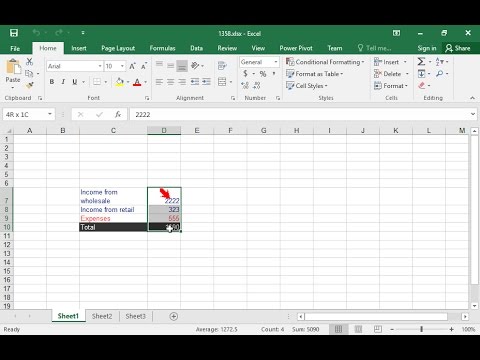Click the Cut scissors icon
Viewport: 480px width, 360px height.
tap(30, 61)
